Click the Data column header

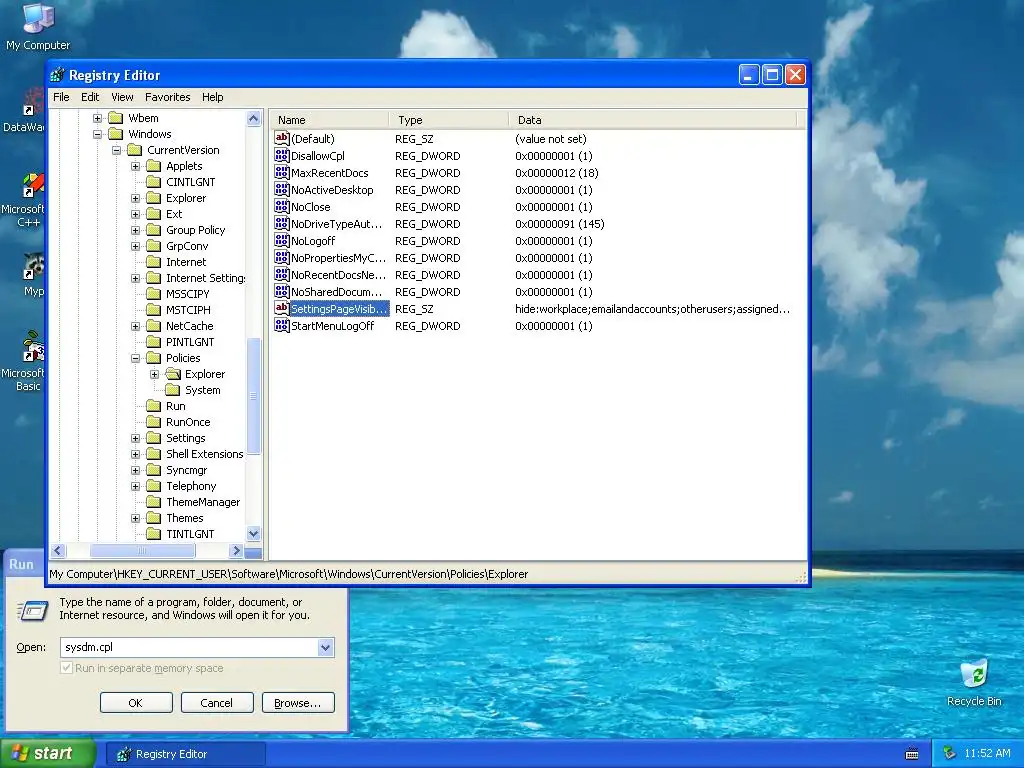(x=653, y=120)
